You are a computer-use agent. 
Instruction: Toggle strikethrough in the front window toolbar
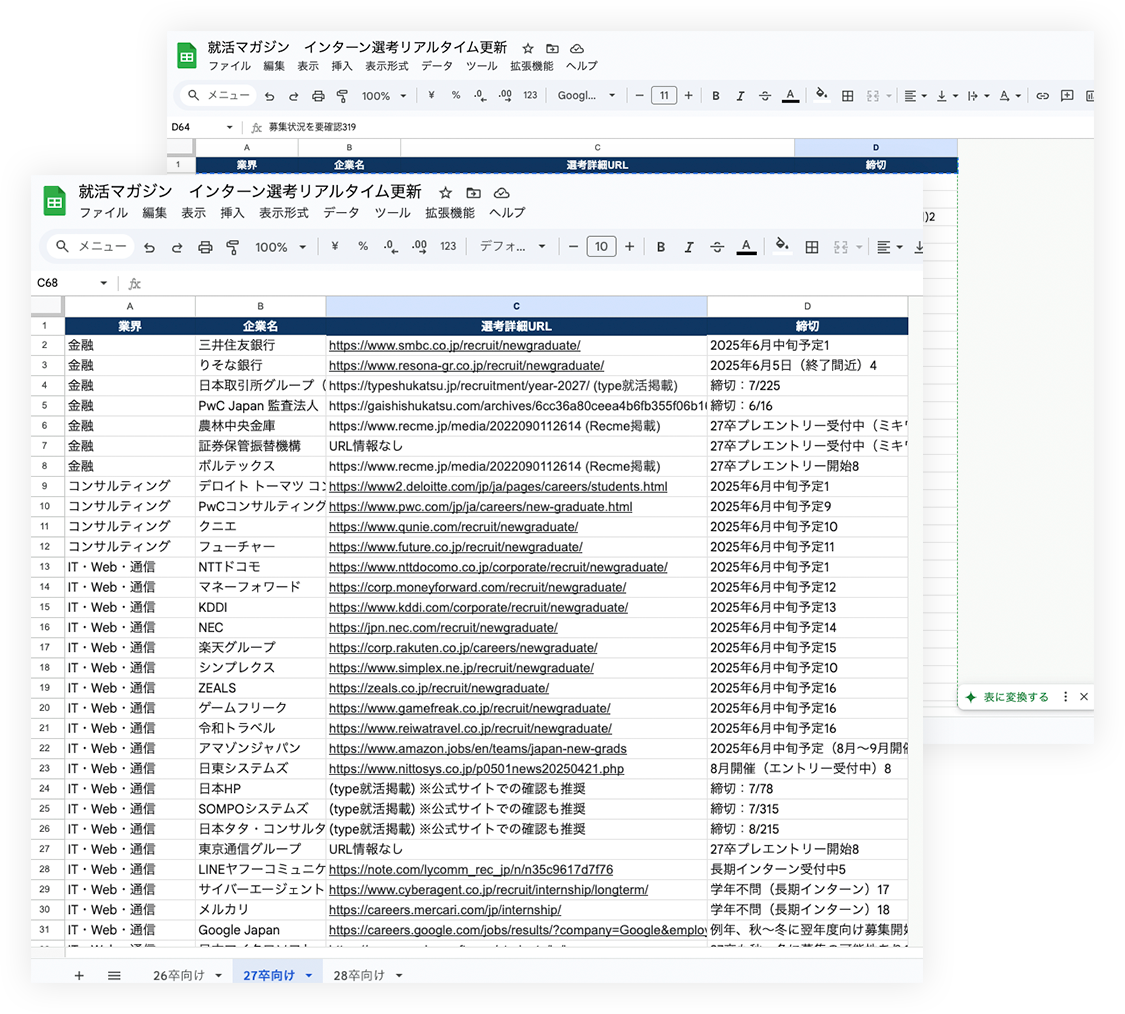coord(717,247)
